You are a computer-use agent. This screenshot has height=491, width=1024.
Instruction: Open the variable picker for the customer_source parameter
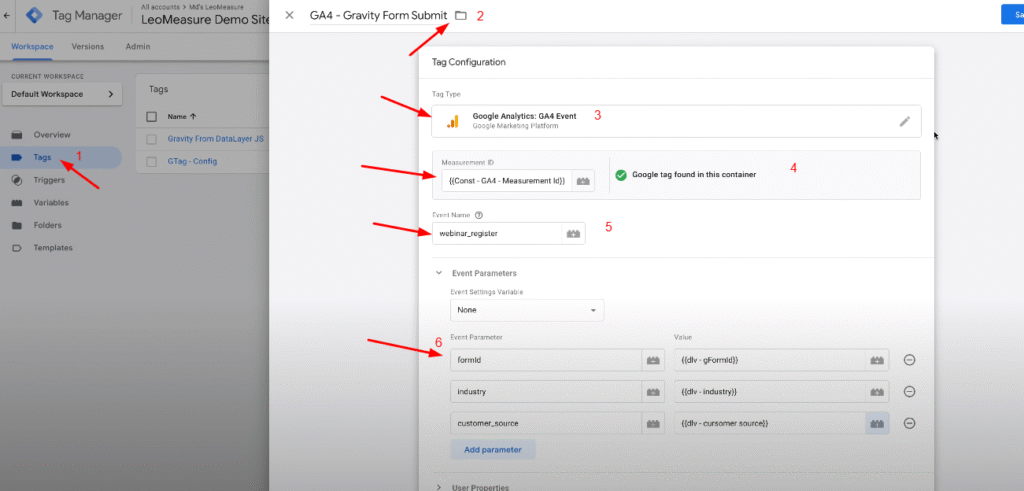pos(652,423)
